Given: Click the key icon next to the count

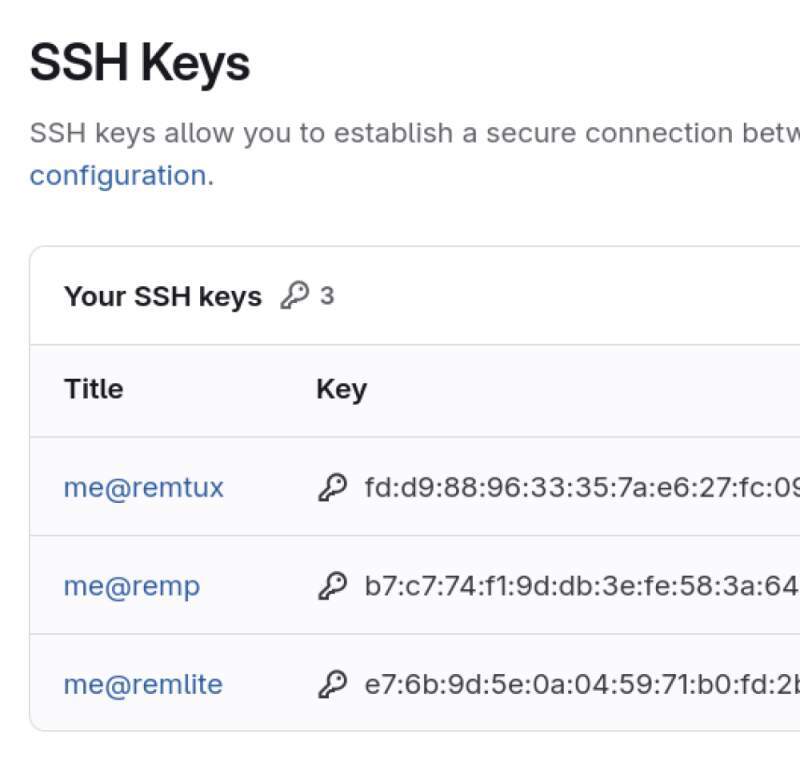Looking at the screenshot, I should [x=294, y=296].
